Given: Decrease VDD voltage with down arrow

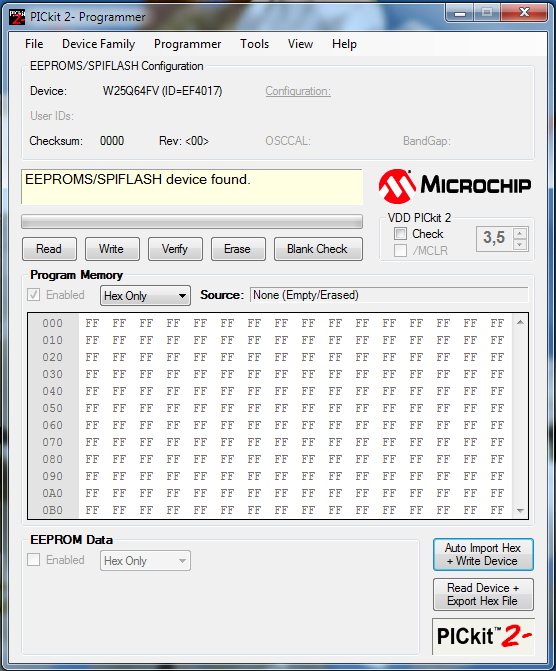Looking at the screenshot, I should [520, 244].
